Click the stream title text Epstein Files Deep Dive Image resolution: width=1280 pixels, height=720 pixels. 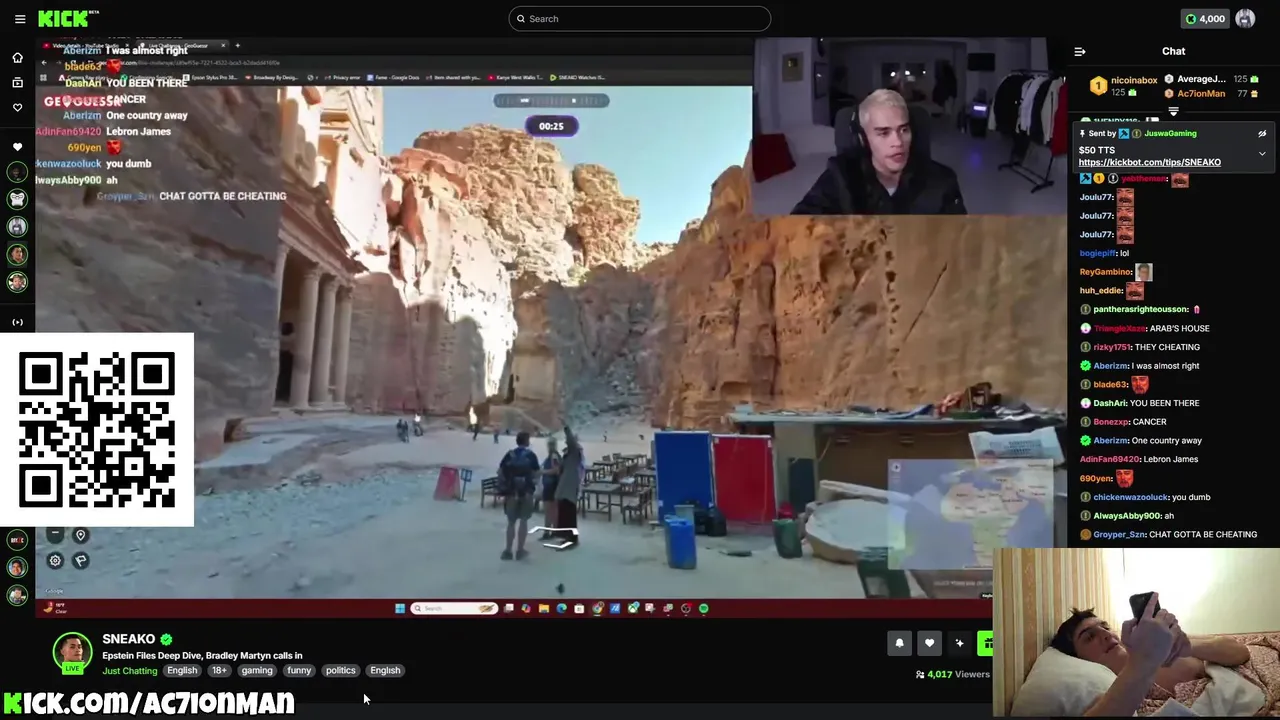[x=202, y=655]
